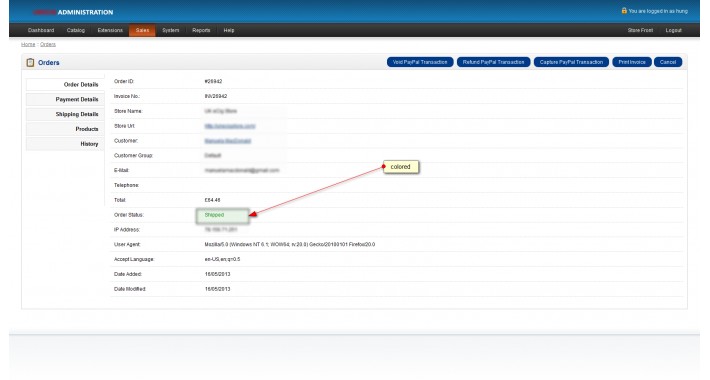
Task: Open the Reports menu
Action: pos(201,30)
